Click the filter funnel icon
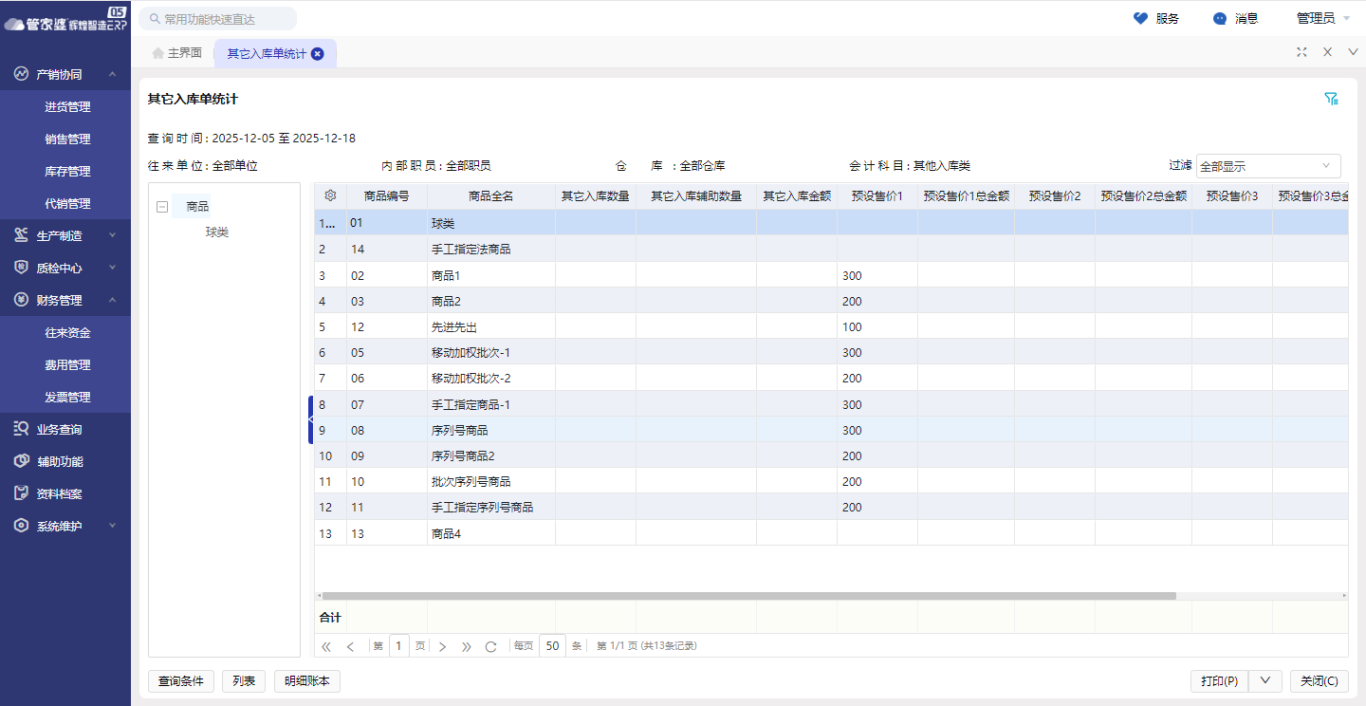This screenshot has height=706, width=1366. tap(1331, 99)
